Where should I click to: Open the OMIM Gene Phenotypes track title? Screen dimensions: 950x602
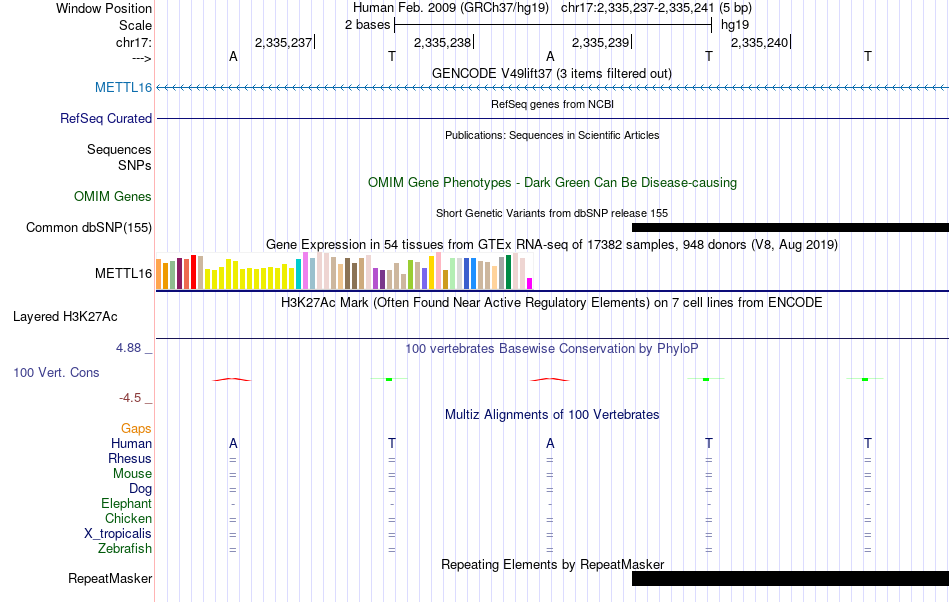[552, 182]
